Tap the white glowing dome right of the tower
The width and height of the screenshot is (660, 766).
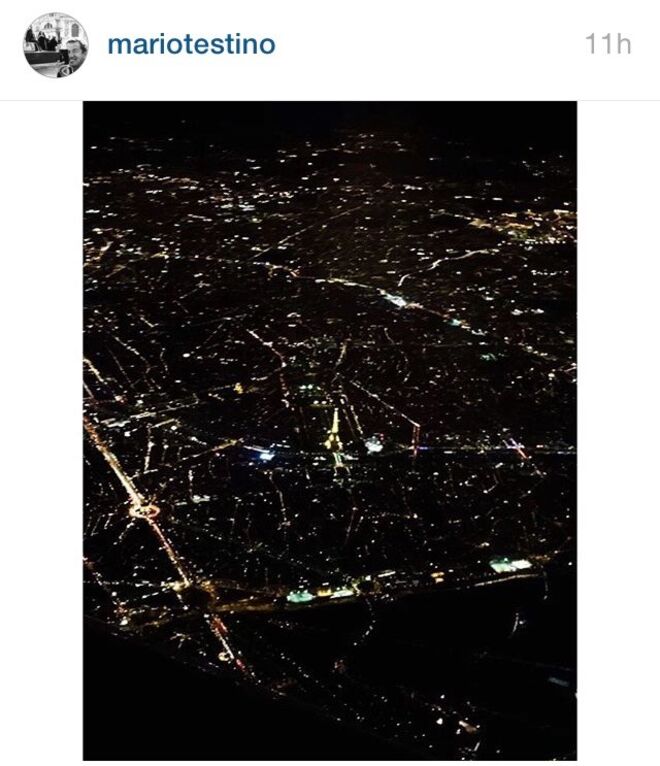pos(374,444)
